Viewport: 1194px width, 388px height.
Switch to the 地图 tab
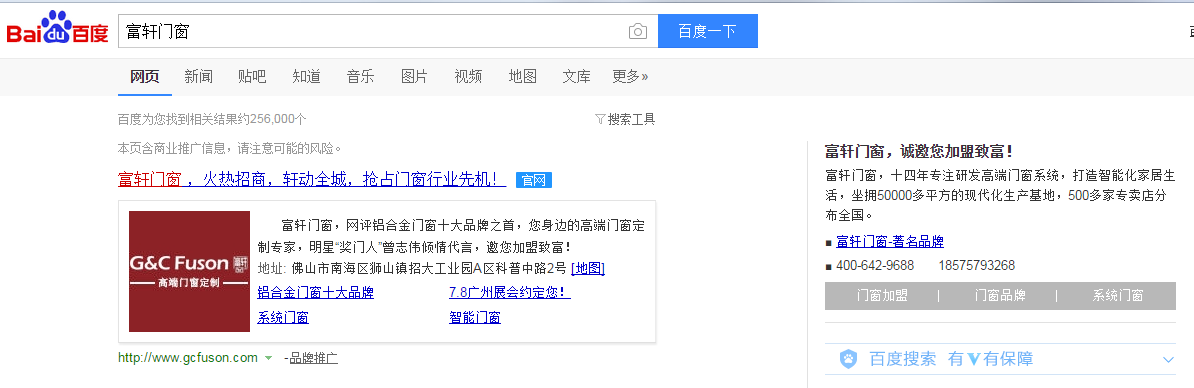522,76
